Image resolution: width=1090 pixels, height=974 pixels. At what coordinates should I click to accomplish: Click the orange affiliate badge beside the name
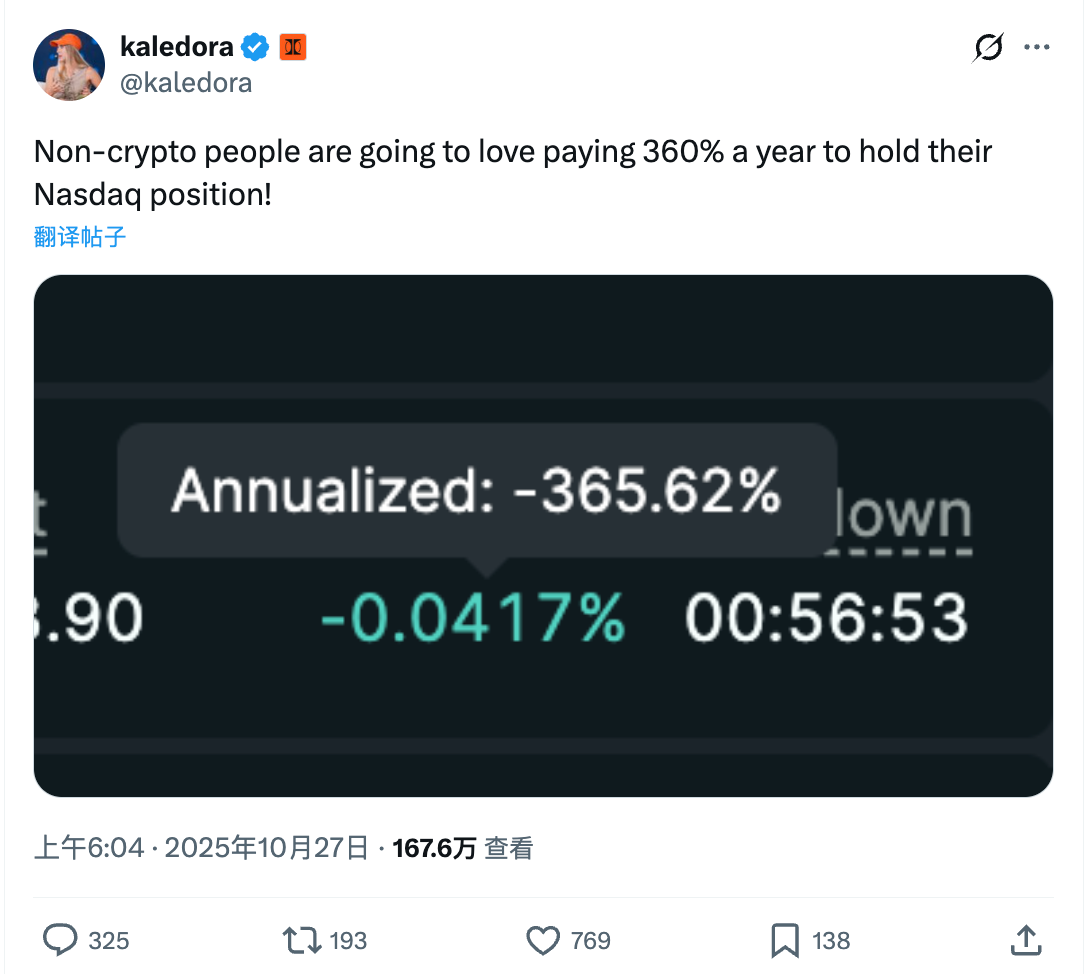click(x=293, y=46)
